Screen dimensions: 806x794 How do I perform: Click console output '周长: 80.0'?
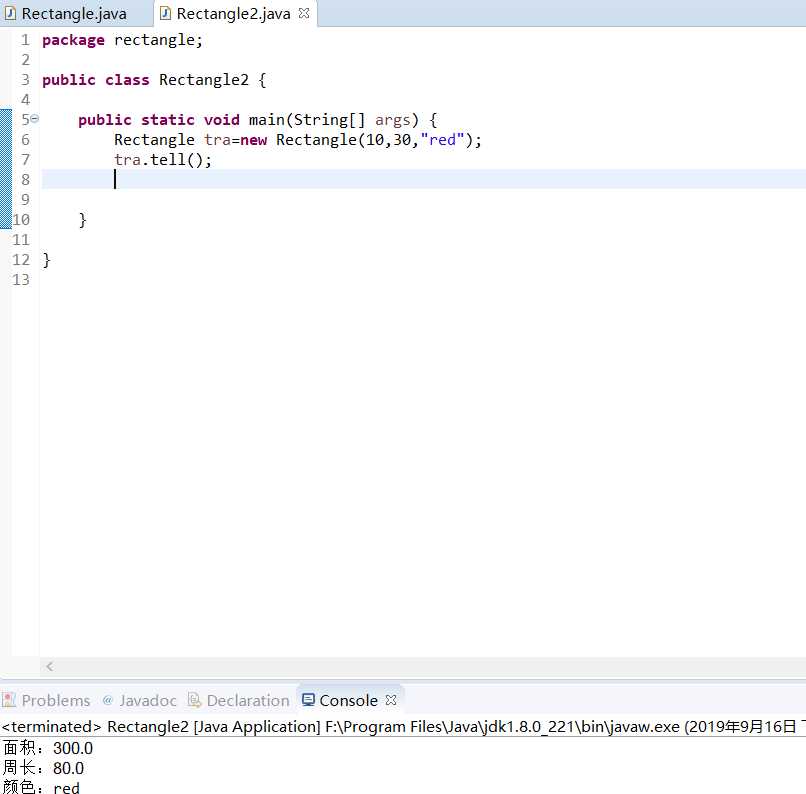pyautogui.click(x=43, y=768)
